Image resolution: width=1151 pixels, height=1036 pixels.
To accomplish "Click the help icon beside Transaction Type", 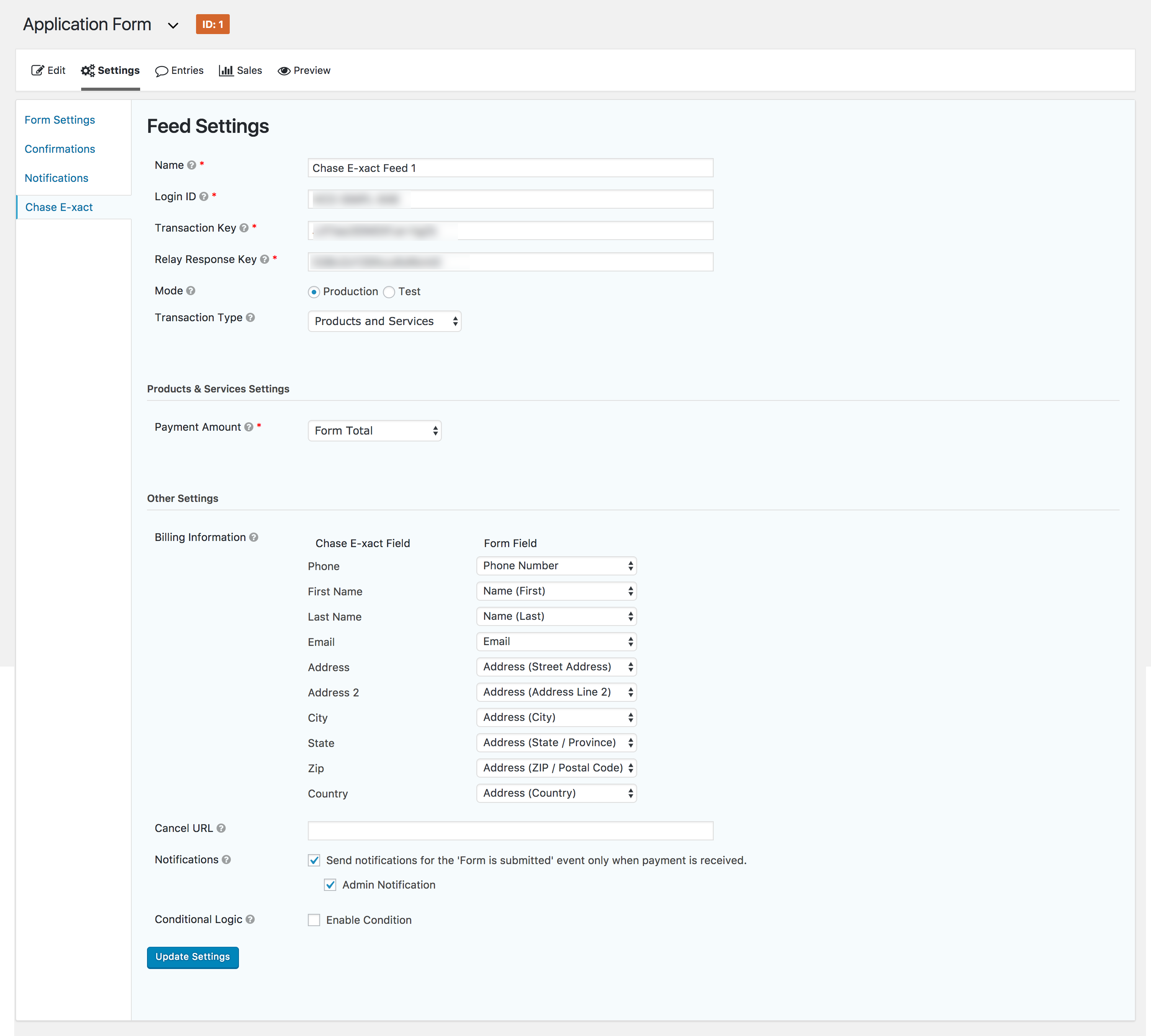I will (x=250, y=317).
